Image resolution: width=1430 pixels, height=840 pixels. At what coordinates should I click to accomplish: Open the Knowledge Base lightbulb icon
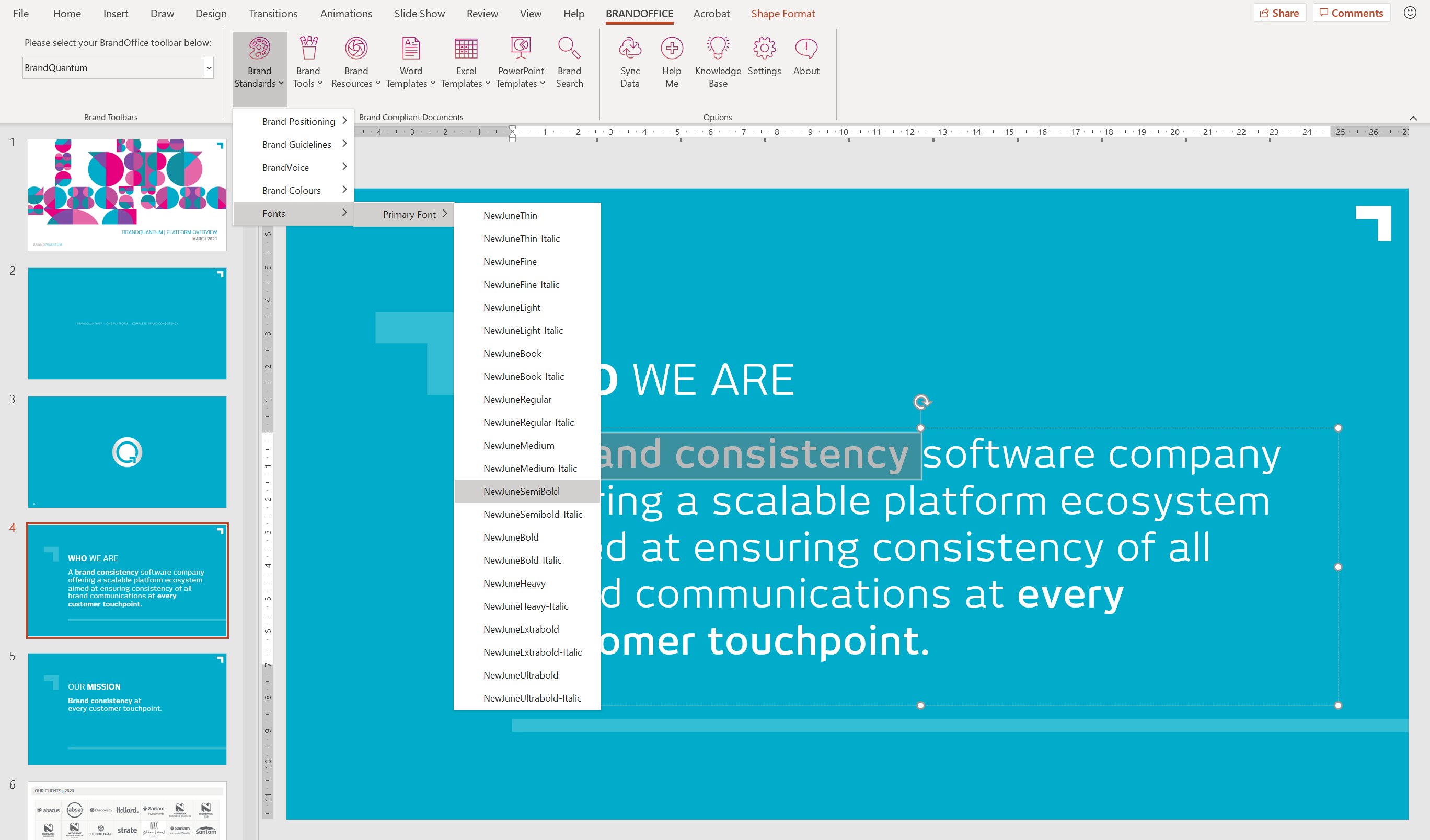717,49
